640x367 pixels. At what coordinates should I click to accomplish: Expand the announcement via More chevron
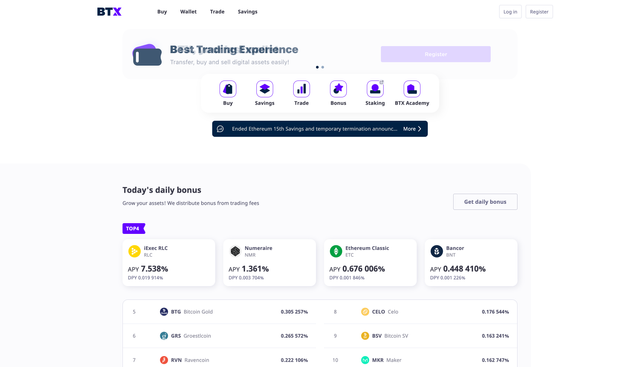(x=412, y=129)
